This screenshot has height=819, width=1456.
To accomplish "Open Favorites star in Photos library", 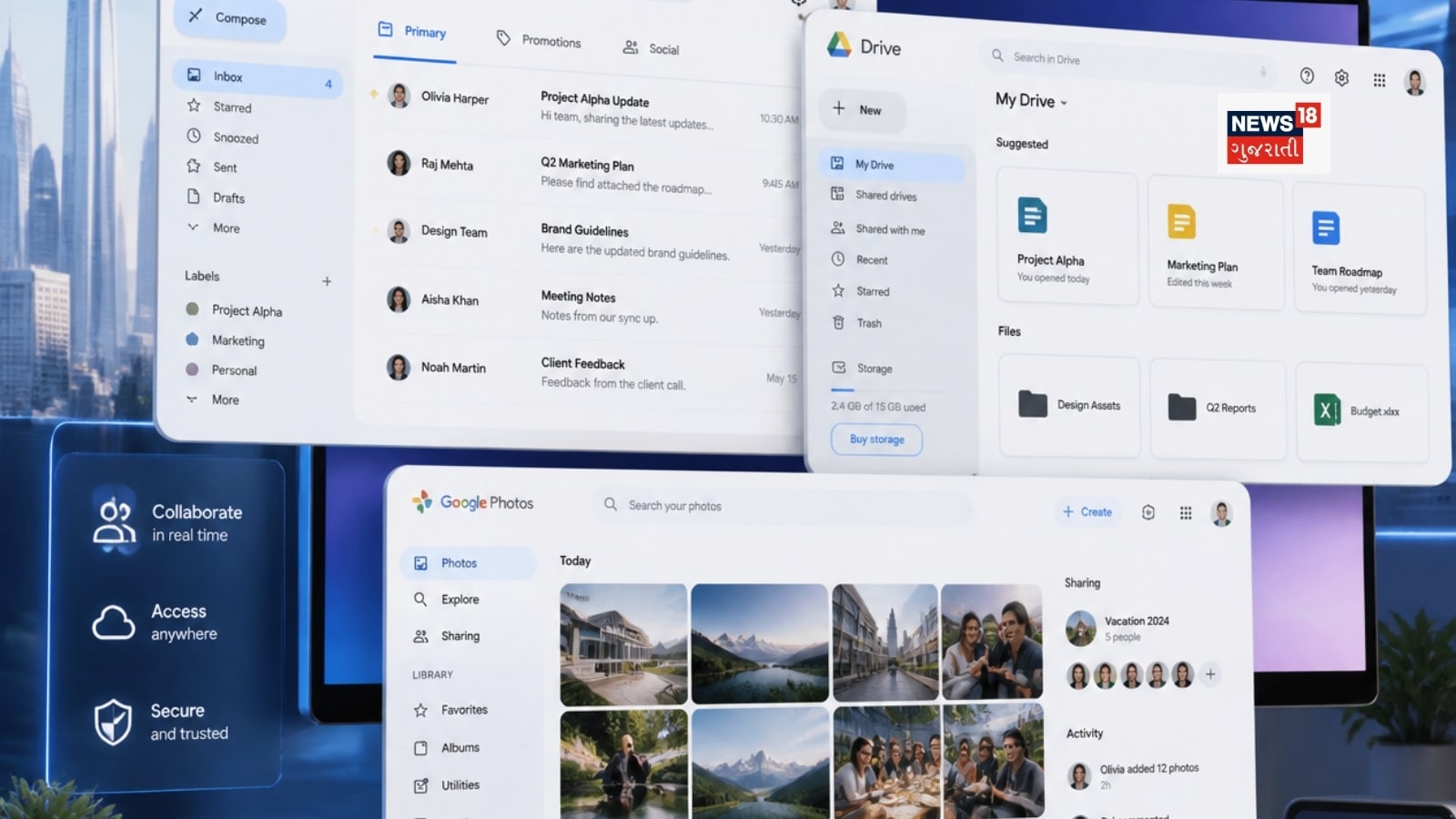I will [420, 711].
